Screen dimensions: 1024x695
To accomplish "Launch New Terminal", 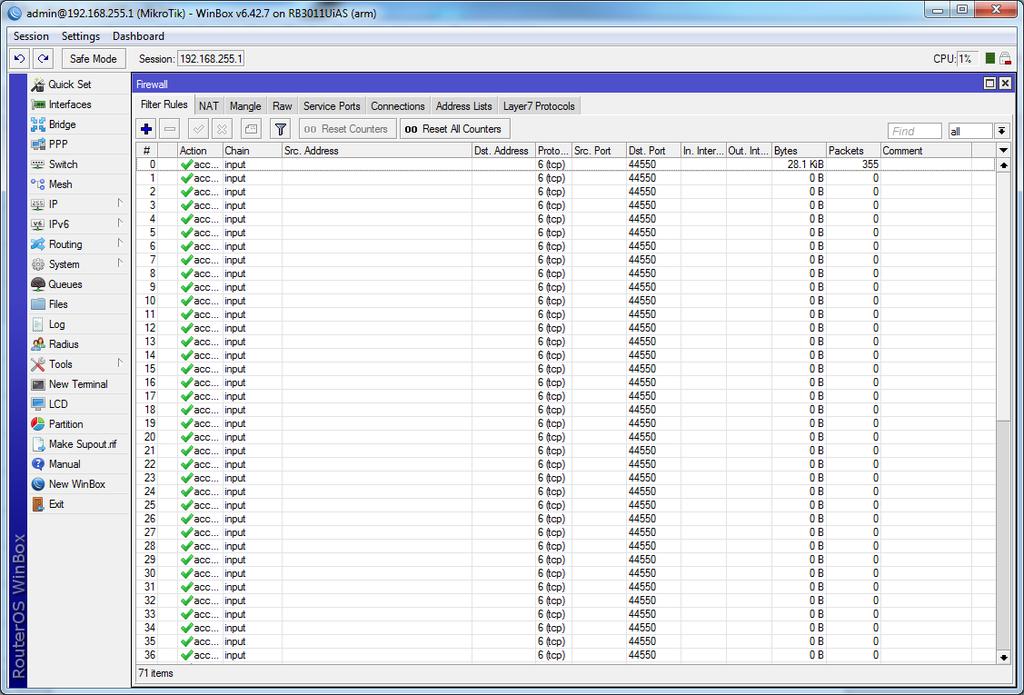I will [x=78, y=384].
